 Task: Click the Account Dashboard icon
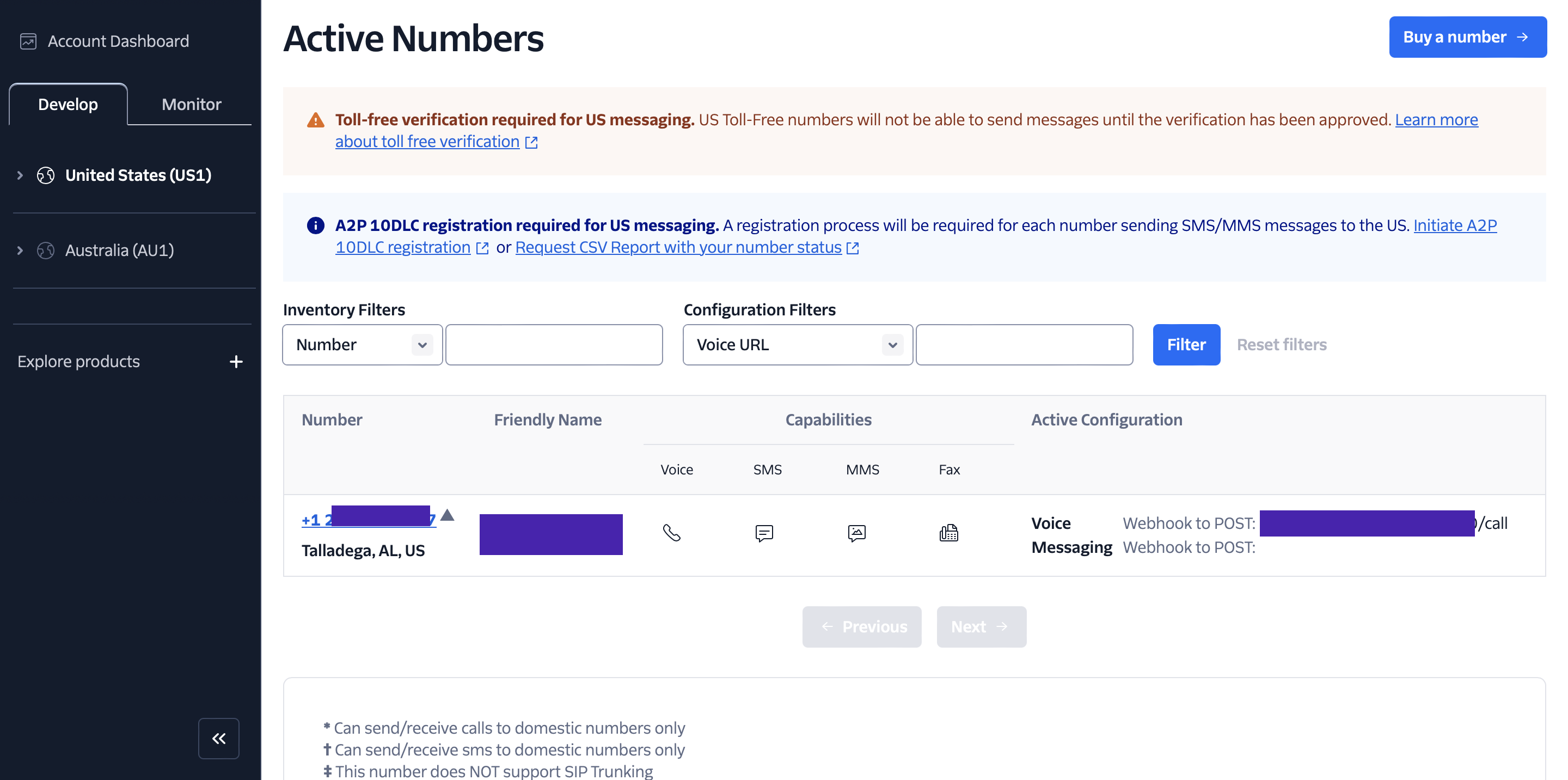tap(28, 41)
